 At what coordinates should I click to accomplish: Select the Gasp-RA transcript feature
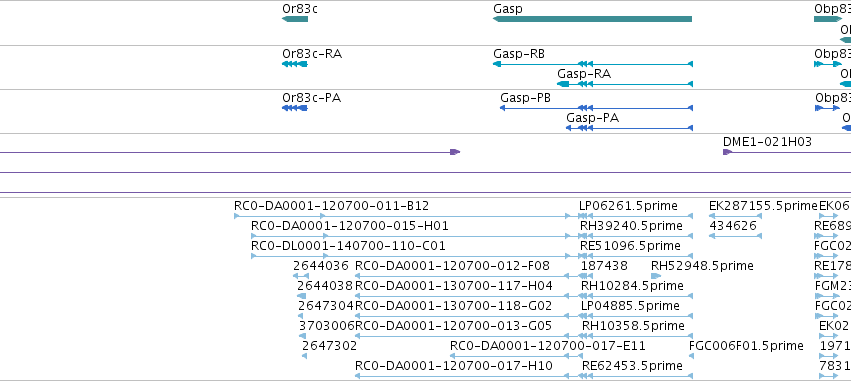[625, 84]
